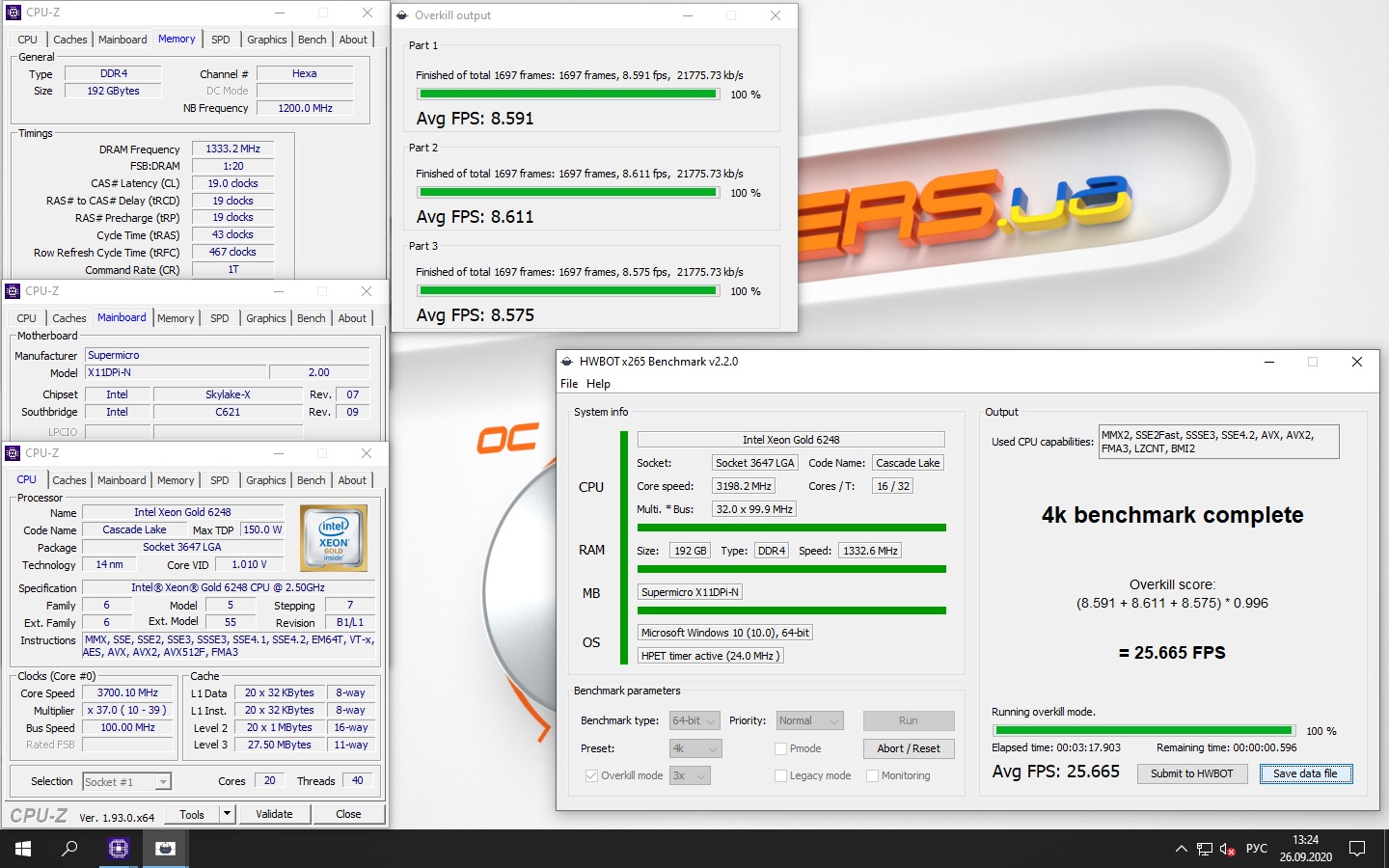Image resolution: width=1389 pixels, height=868 pixels.
Task: Click the Intel Xeon Gold processor logo
Action: point(334,538)
